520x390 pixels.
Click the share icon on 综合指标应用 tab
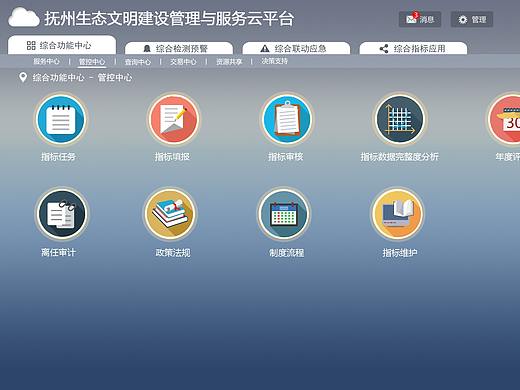coord(384,49)
